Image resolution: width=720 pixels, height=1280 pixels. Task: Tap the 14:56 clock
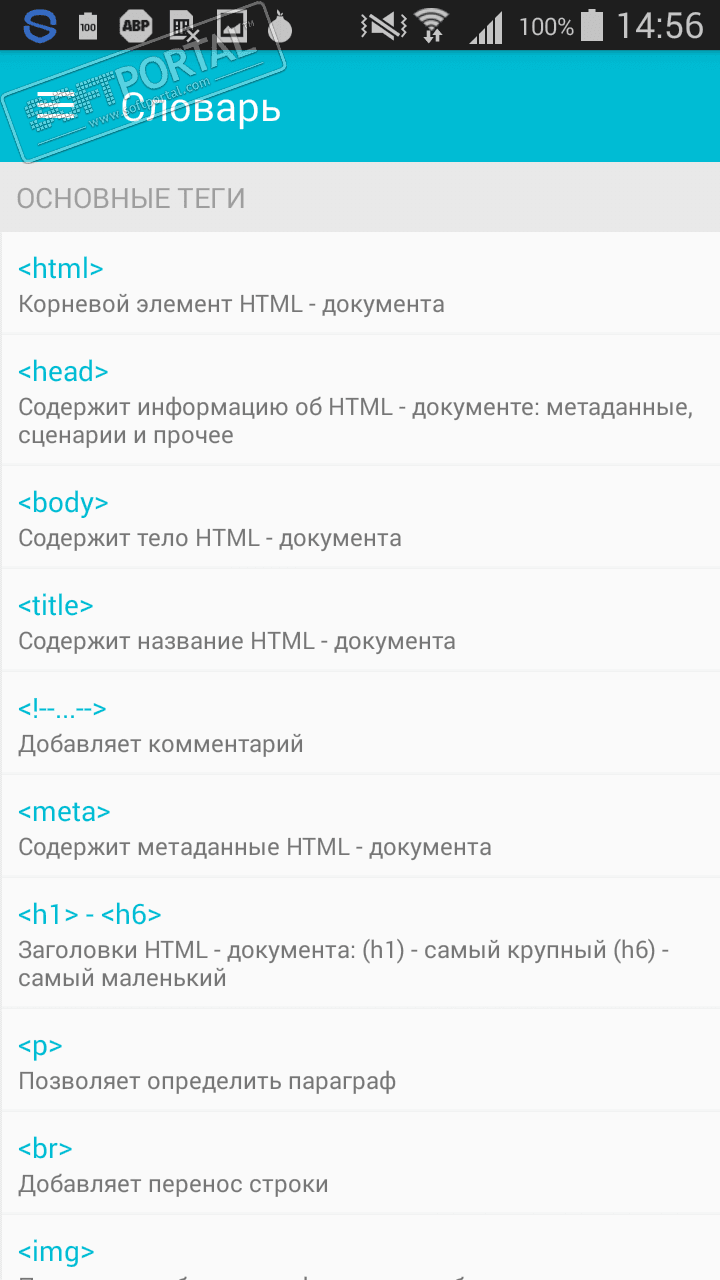coord(660,25)
